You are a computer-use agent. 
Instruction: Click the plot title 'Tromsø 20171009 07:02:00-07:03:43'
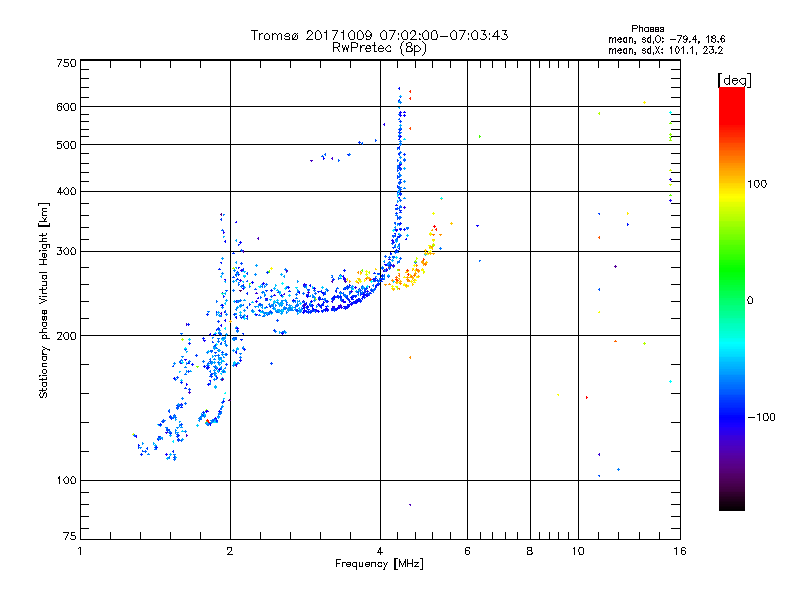point(379,35)
